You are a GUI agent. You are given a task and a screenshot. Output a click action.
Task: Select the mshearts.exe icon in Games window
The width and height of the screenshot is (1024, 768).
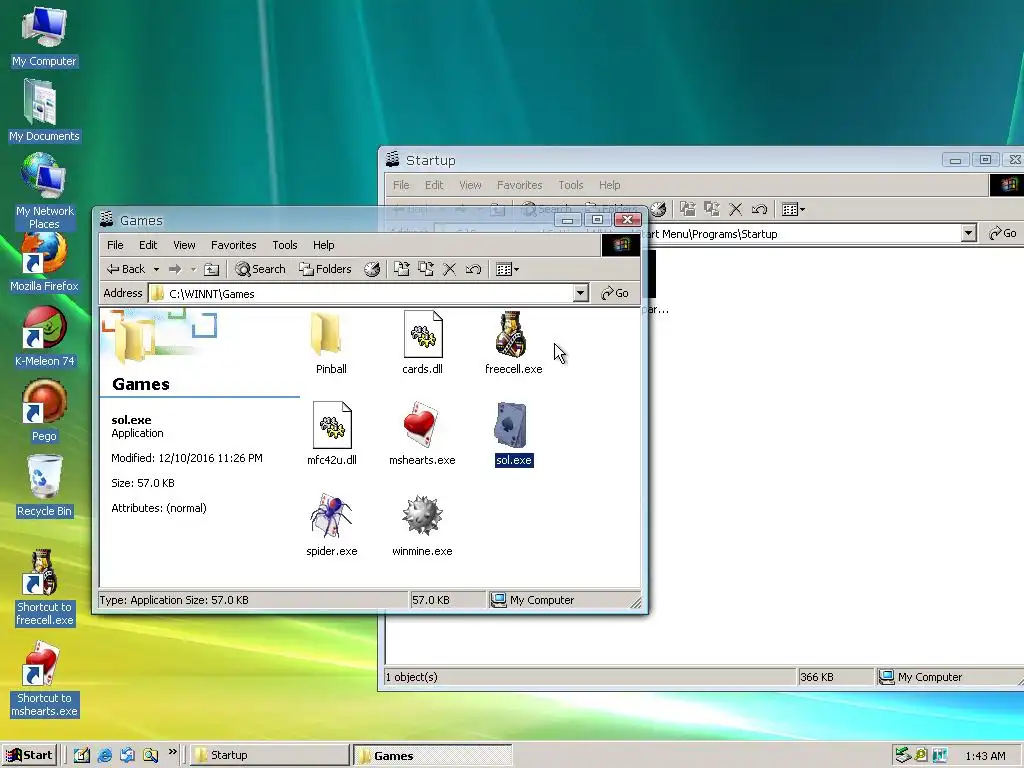pos(422,433)
